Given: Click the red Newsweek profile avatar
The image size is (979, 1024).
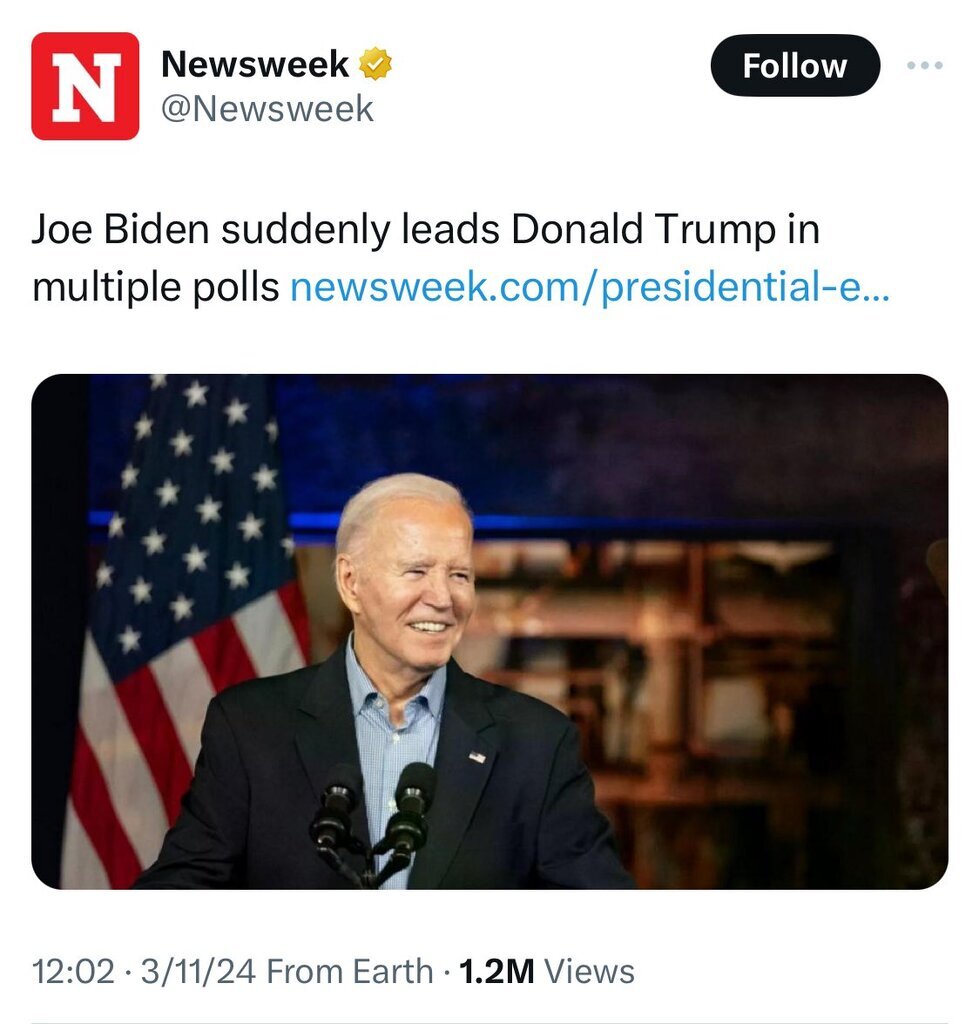Looking at the screenshot, I should click(85, 86).
